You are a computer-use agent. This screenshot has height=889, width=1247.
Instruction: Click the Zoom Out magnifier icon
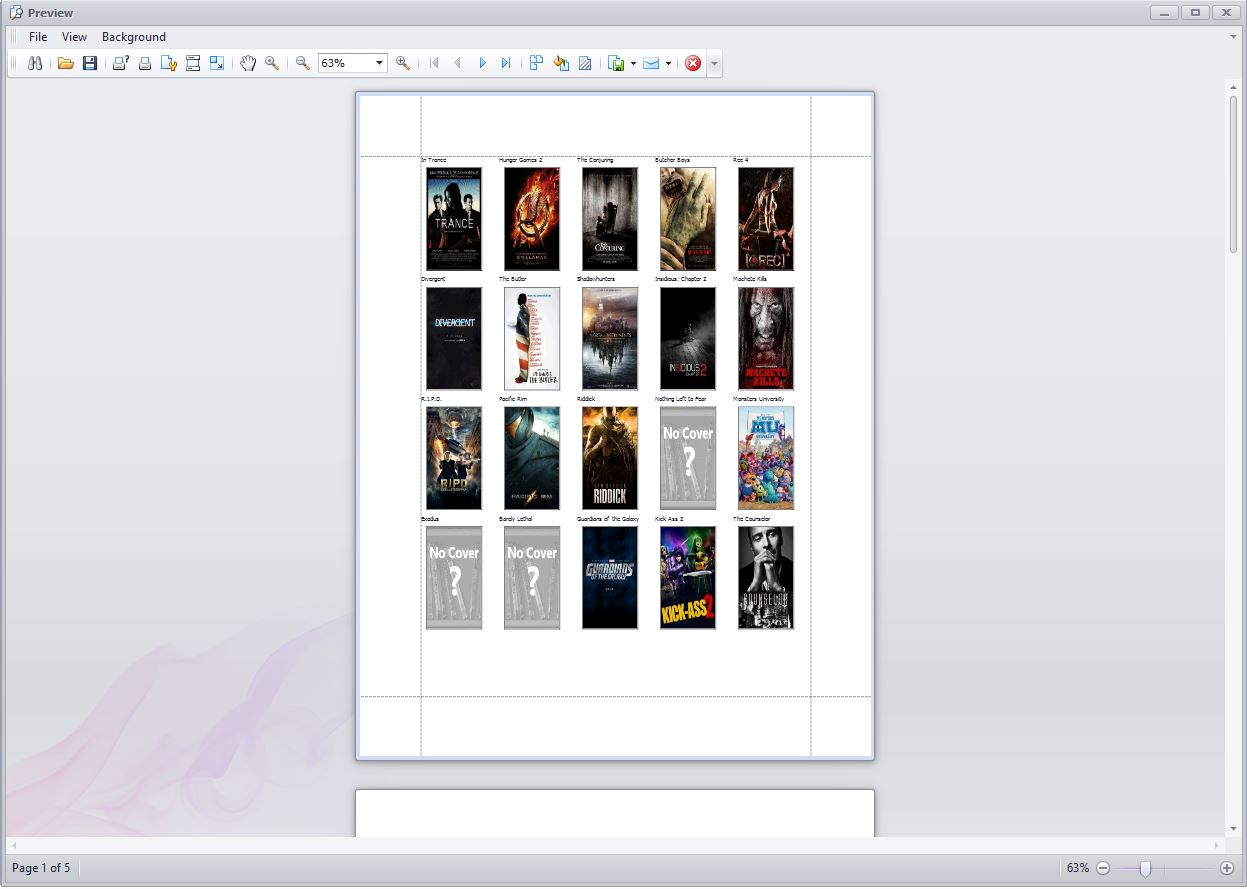click(303, 63)
